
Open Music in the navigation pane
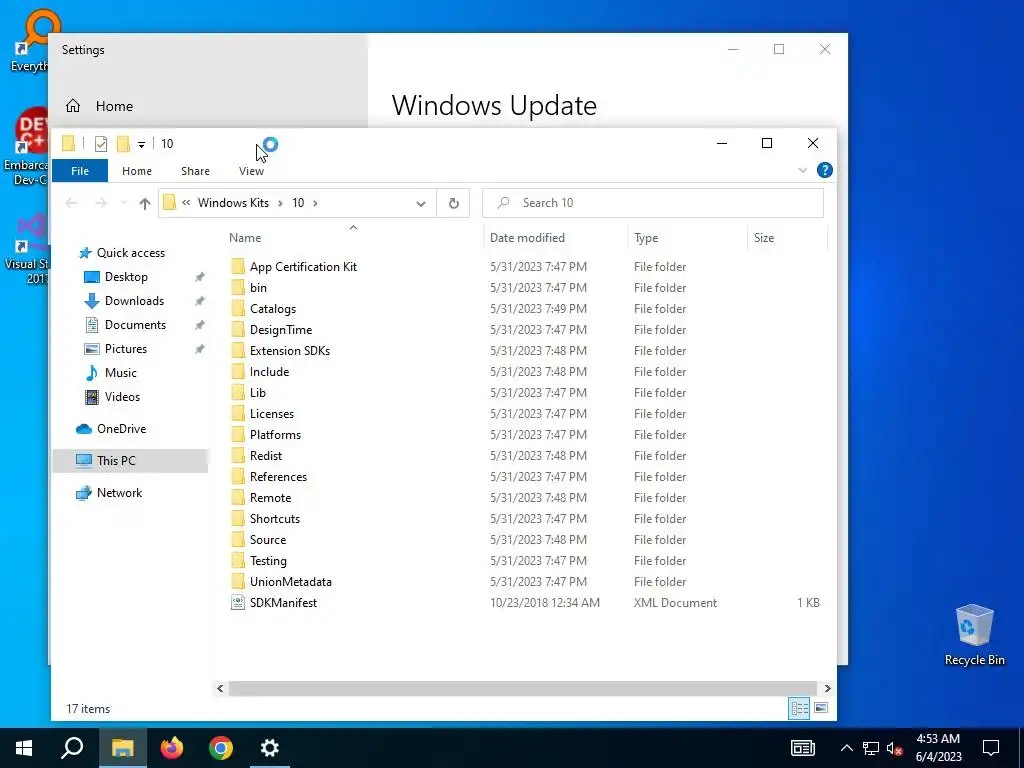pos(120,373)
